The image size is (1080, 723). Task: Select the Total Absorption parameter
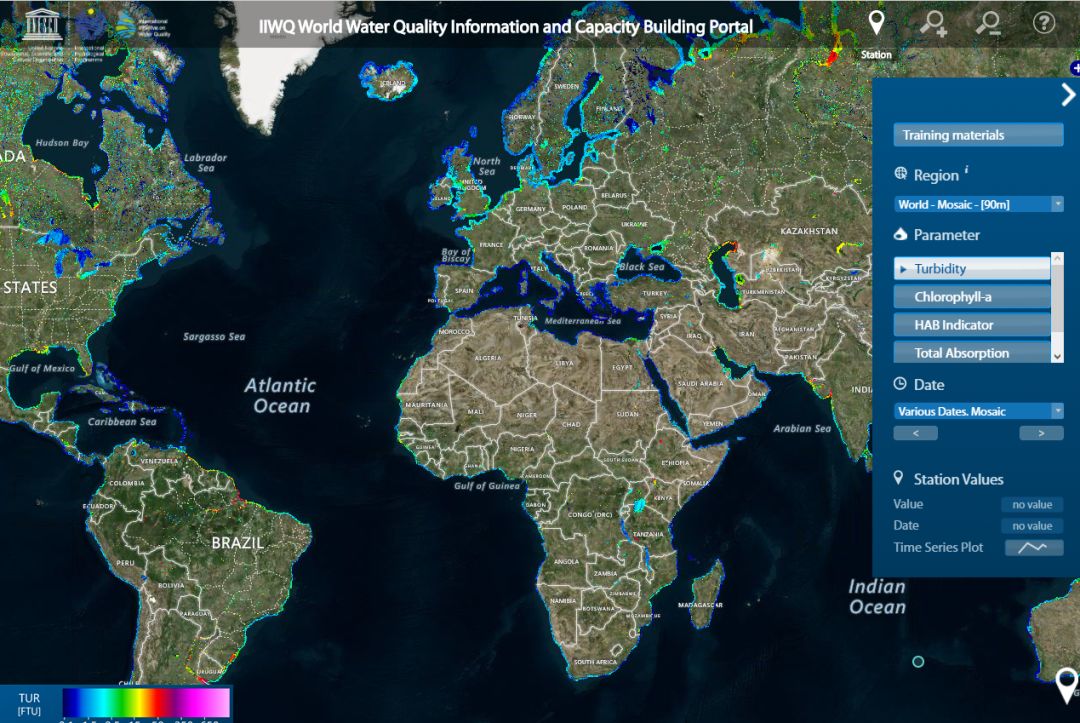pyautogui.click(x=972, y=353)
